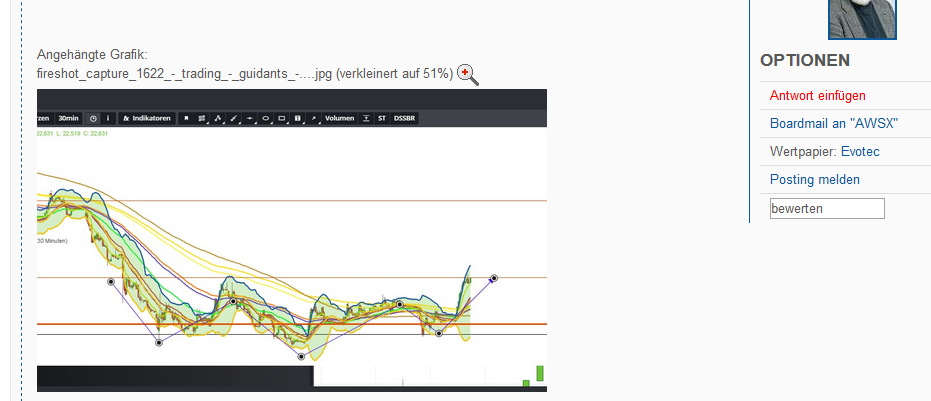The width and height of the screenshot is (931, 401).
Task: Click the info 'i' icon in chart toolbar
Action: tap(108, 118)
